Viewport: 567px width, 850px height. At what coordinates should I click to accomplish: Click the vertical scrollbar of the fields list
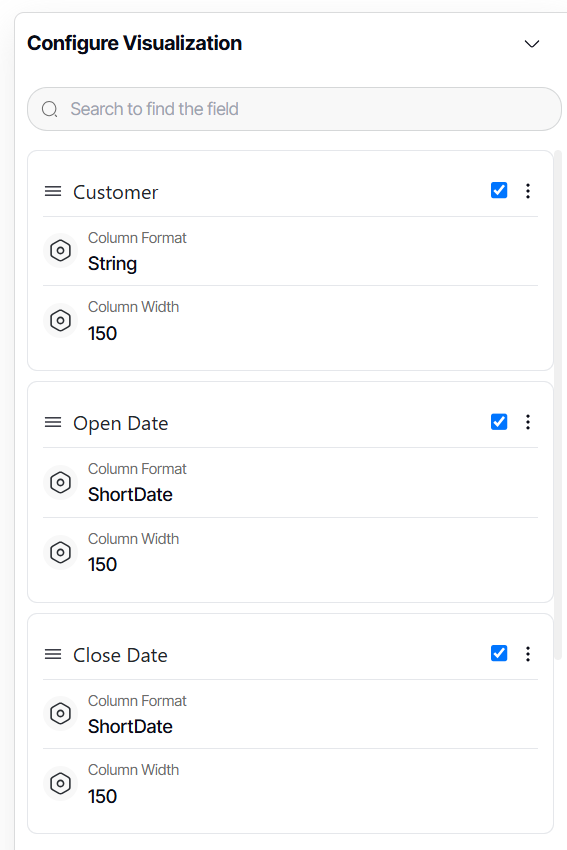tap(558, 405)
